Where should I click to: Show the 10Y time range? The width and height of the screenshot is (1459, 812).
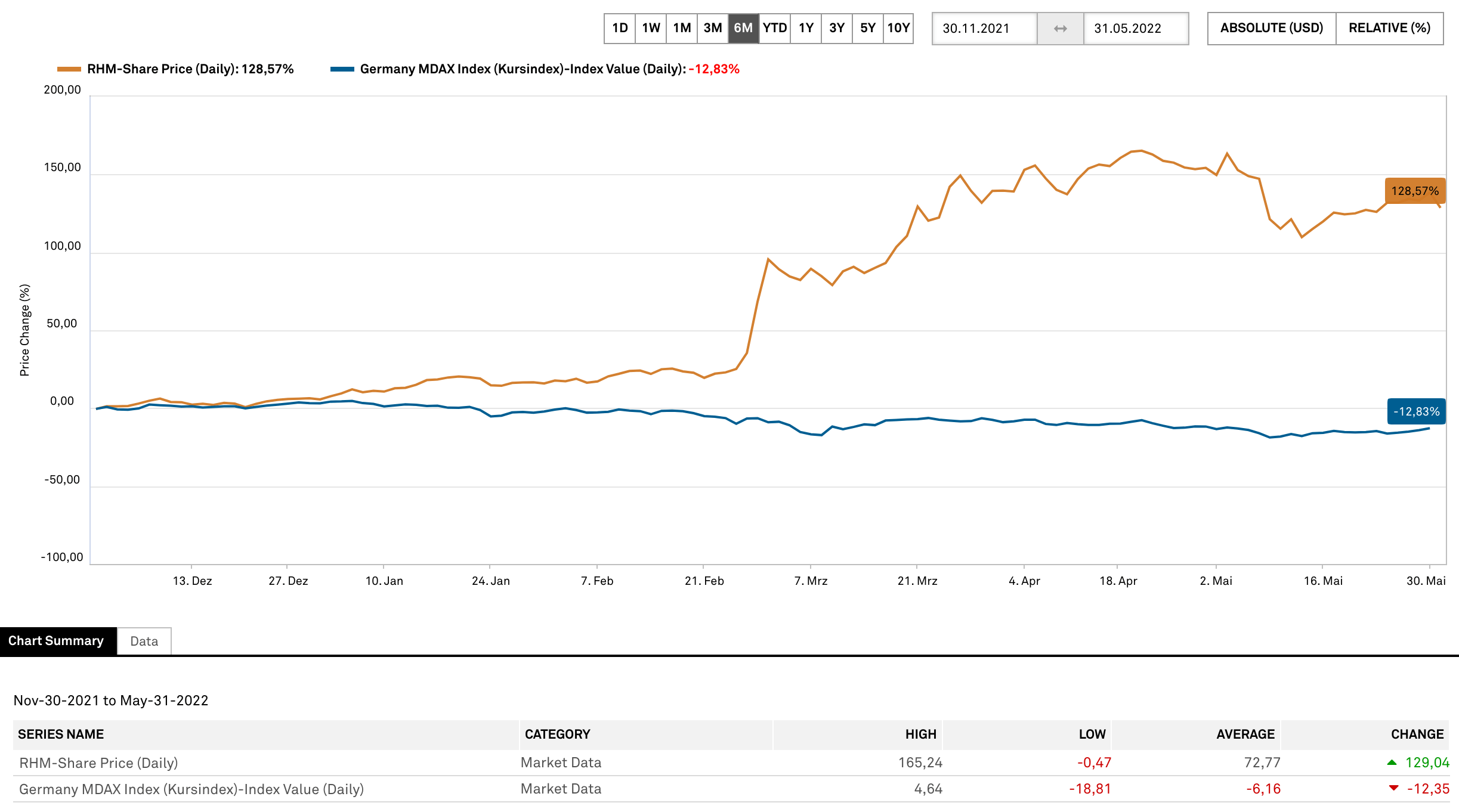click(898, 28)
